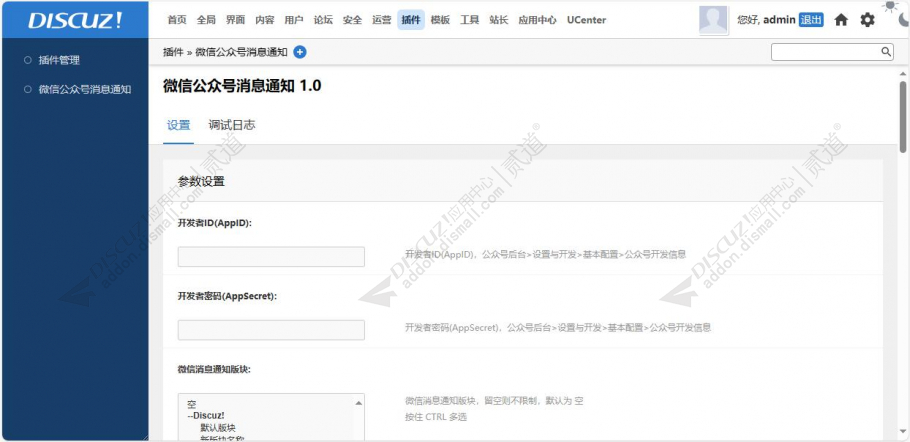This screenshot has height=442, width=910.
Task: Open the 应用中心 menu
Action: coord(537,20)
